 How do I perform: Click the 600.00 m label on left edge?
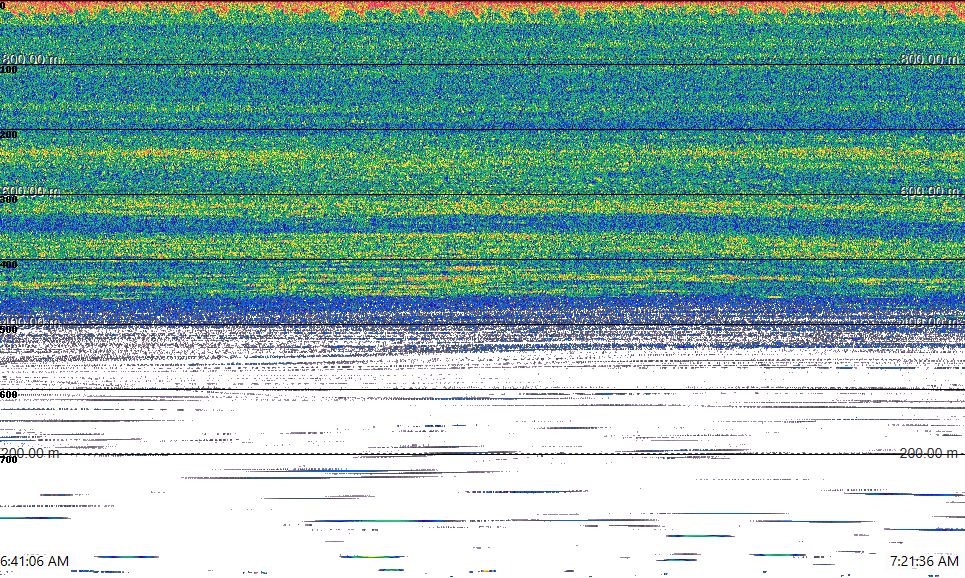[x=31, y=191]
